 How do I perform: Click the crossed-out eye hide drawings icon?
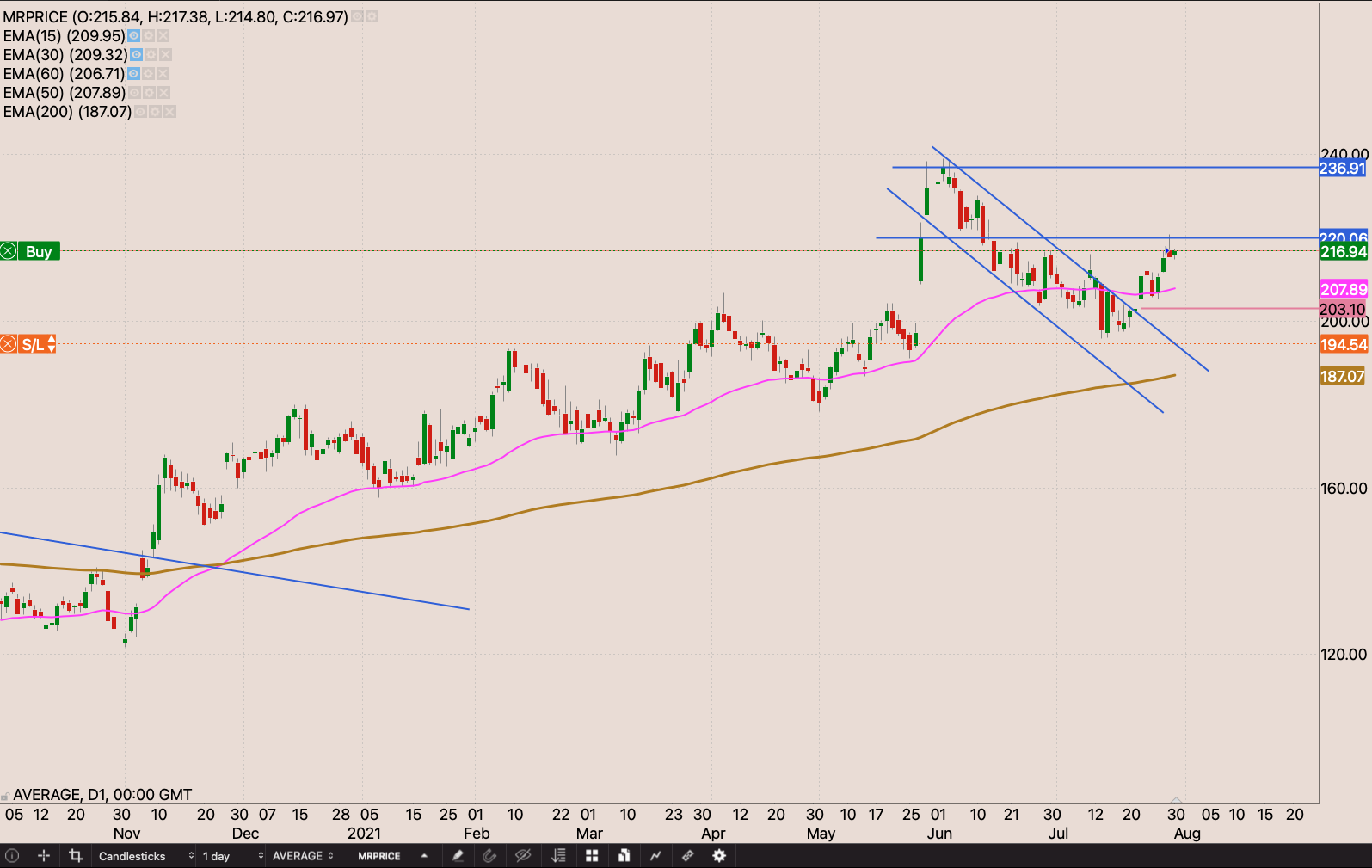click(522, 856)
